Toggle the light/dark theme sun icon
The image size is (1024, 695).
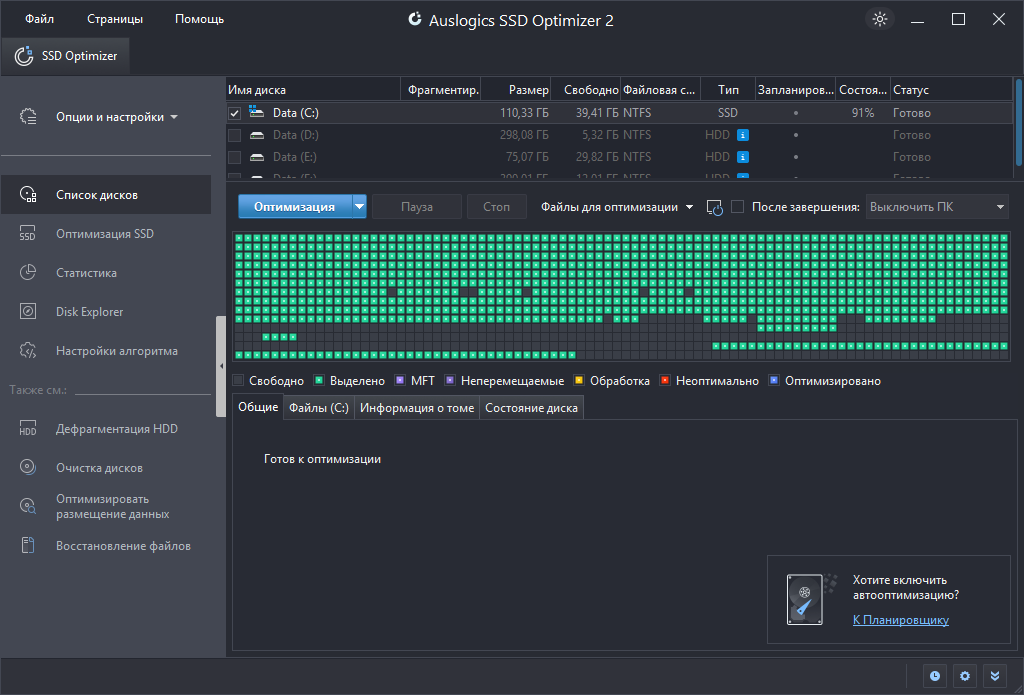pyautogui.click(x=880, y=19)
